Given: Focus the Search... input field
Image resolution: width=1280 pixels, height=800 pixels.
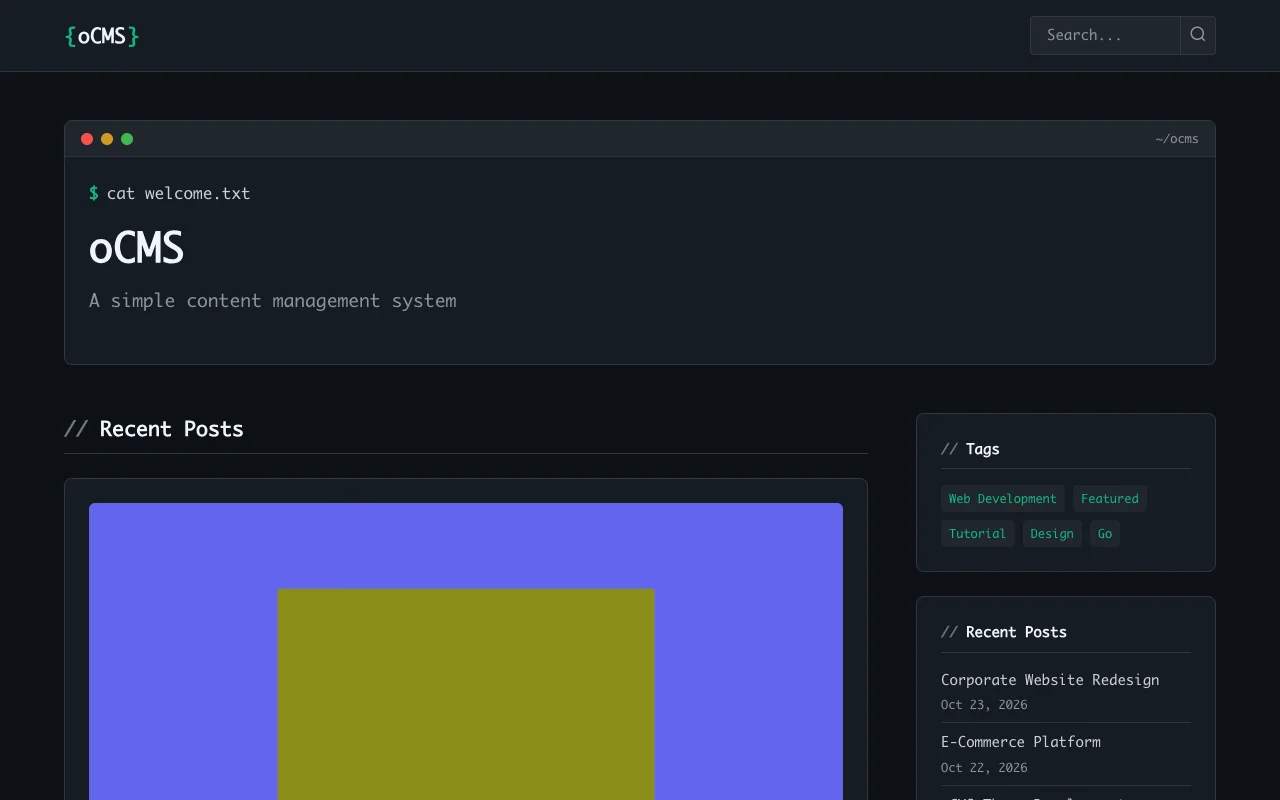Looking at the screenshot, I should (x=1105, y=35).
